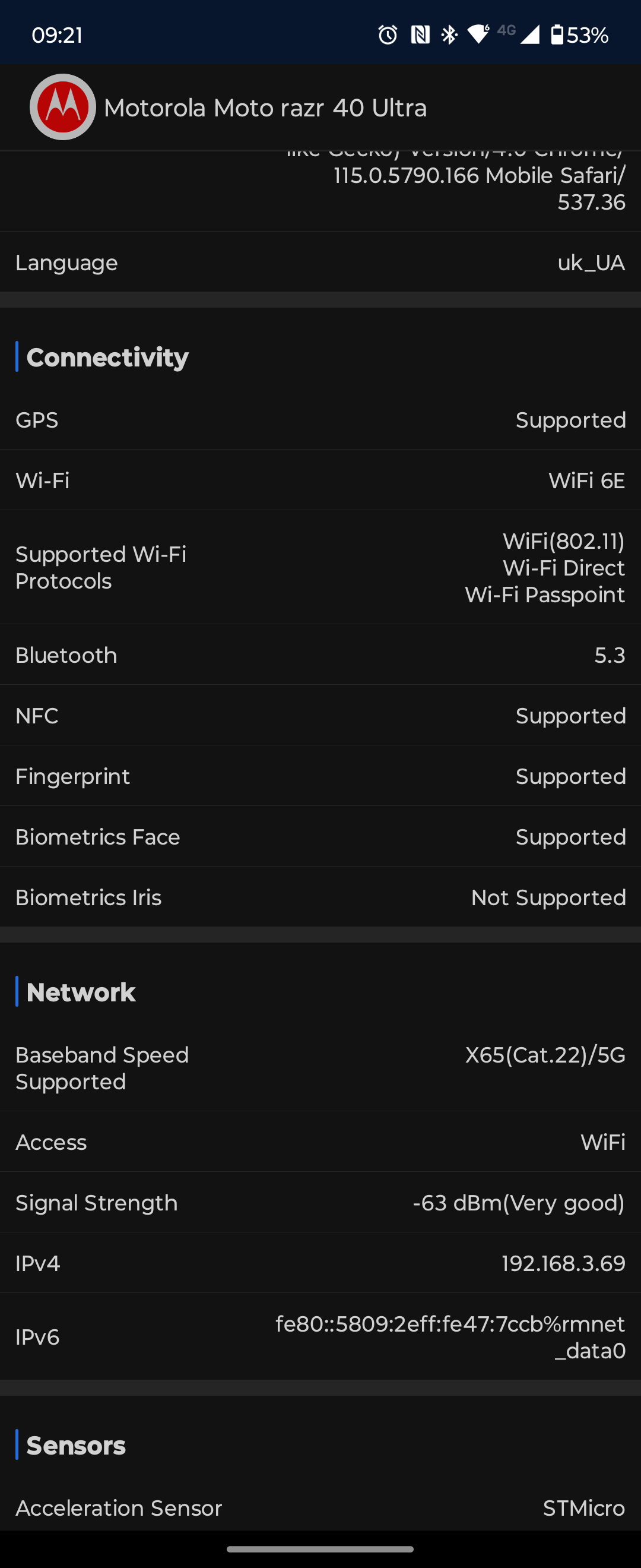This screenshot has height=1568, width=641.
Task: Tap the Motorola Moto razr 40 Ultra title
Action: (265, 108)
